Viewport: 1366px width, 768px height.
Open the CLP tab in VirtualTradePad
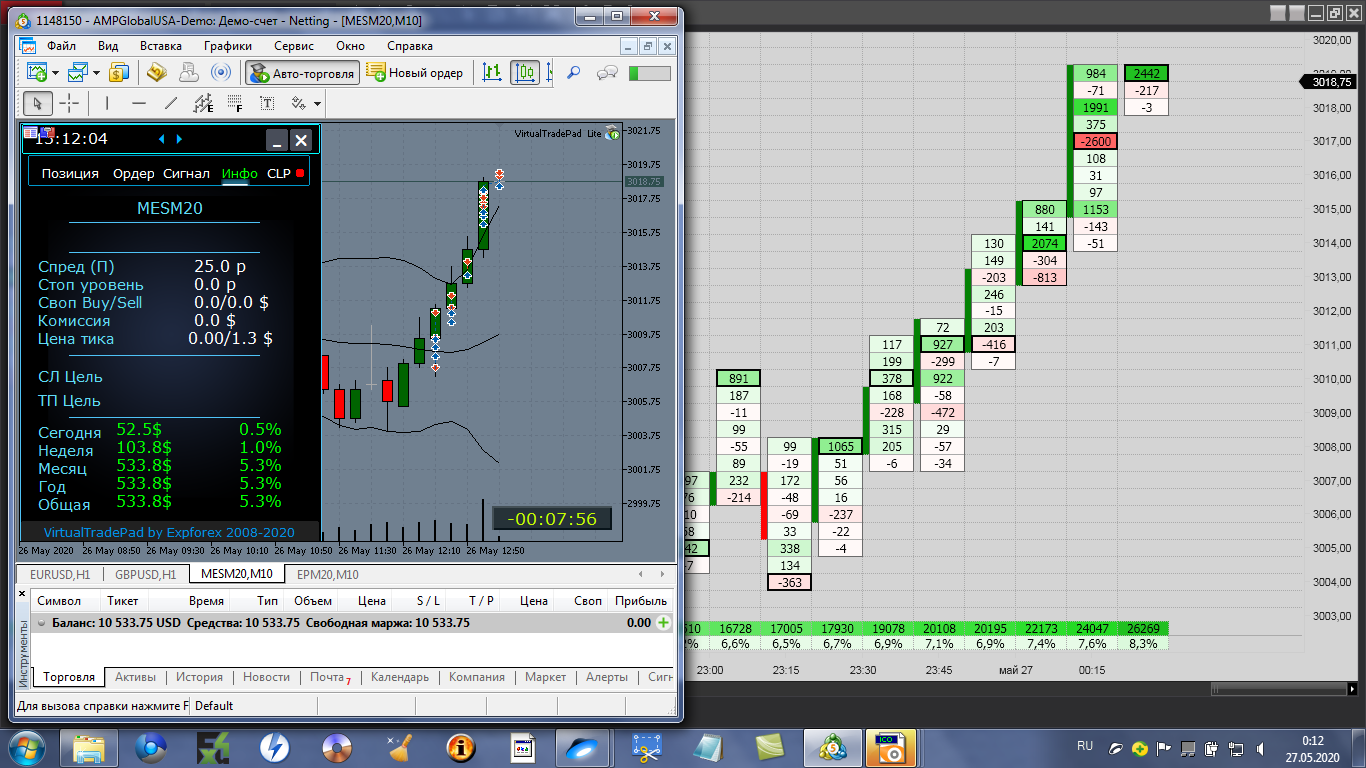[279, 173]
